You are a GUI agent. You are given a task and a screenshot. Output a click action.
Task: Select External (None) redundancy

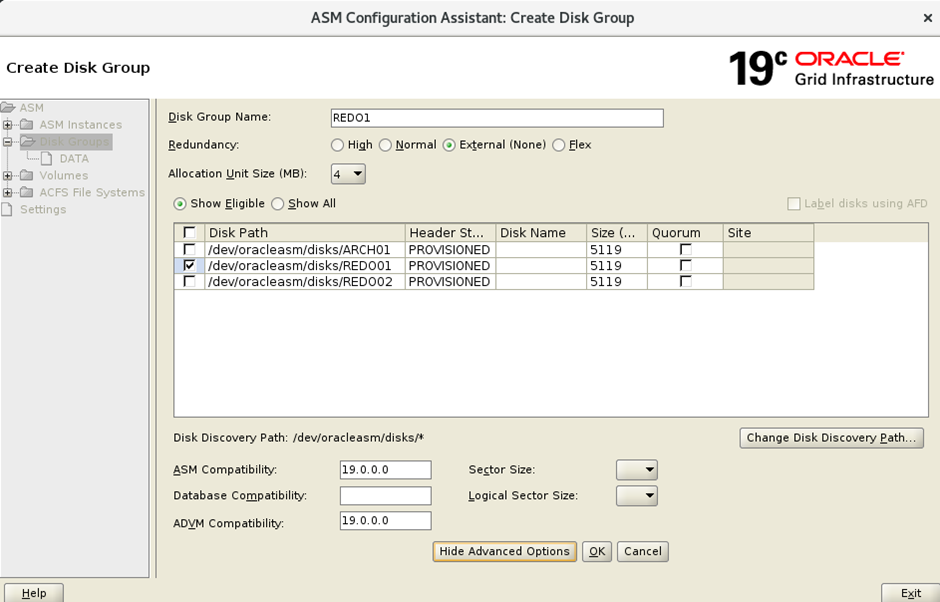pyautogui.click(x=449, y=145)
